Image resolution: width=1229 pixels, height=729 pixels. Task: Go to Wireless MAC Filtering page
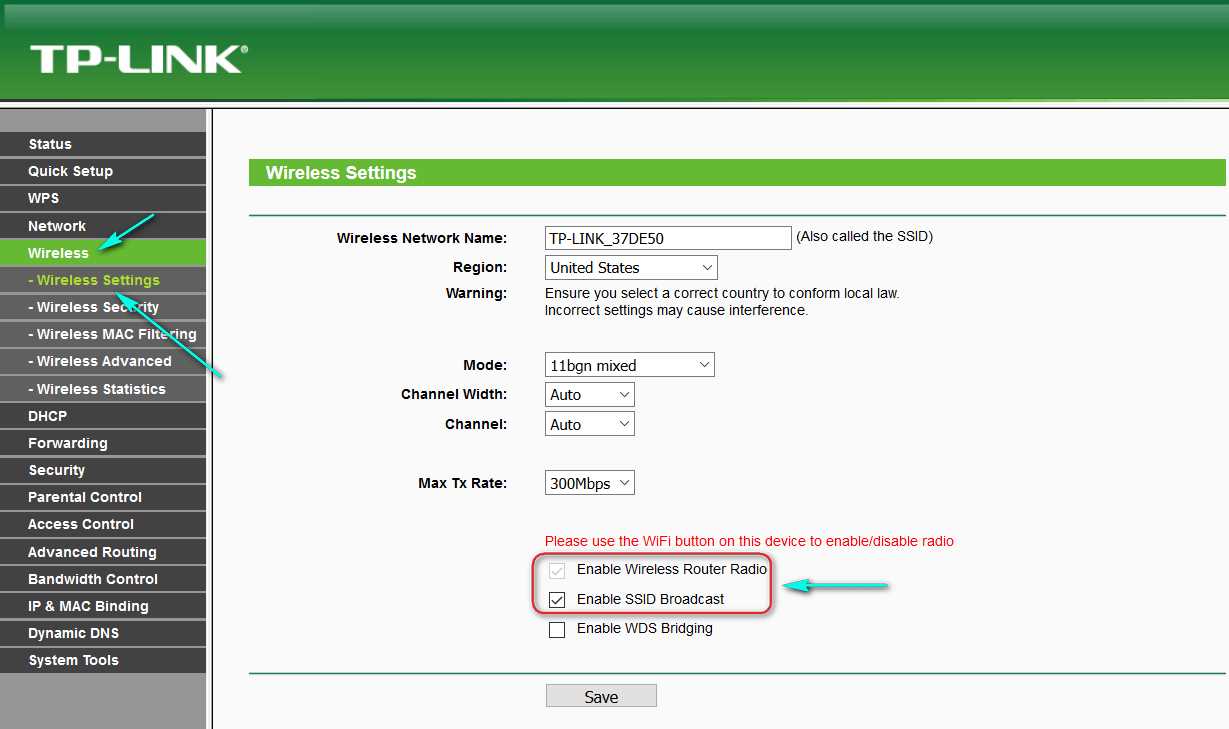point(103,334)
